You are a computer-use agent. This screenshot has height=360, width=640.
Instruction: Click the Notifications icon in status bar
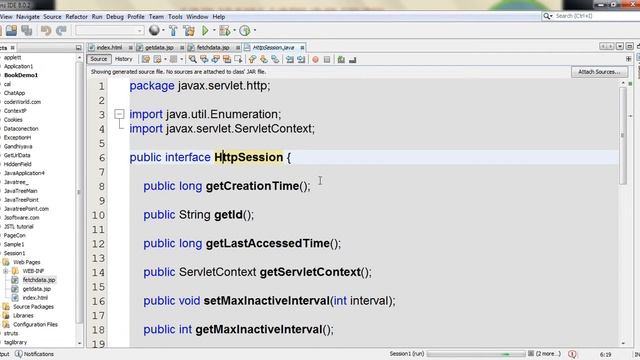point(19,354)
